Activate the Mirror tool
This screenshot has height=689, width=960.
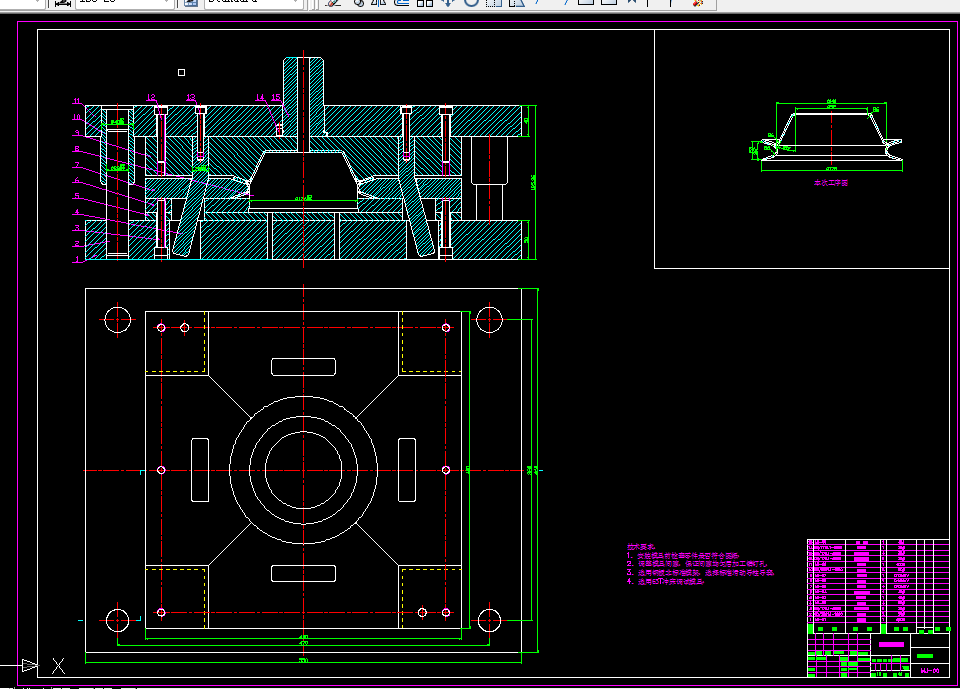pyautogui.click(x=379, y=3)
